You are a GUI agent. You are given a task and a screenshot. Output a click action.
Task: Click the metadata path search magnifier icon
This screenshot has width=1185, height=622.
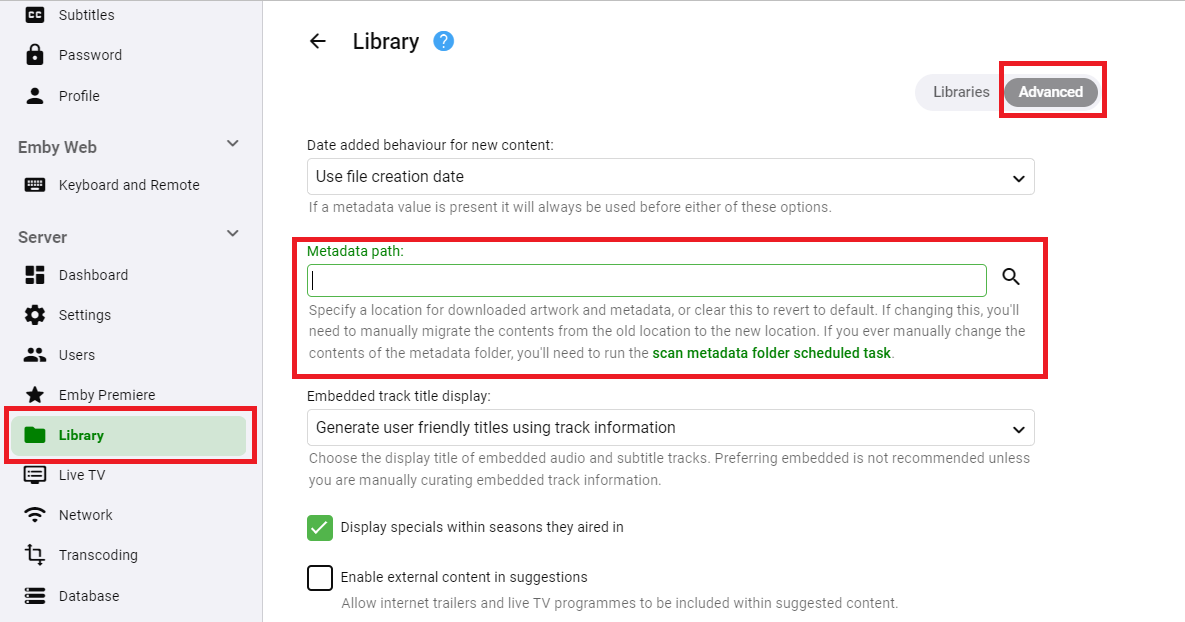coord(1011,278)
